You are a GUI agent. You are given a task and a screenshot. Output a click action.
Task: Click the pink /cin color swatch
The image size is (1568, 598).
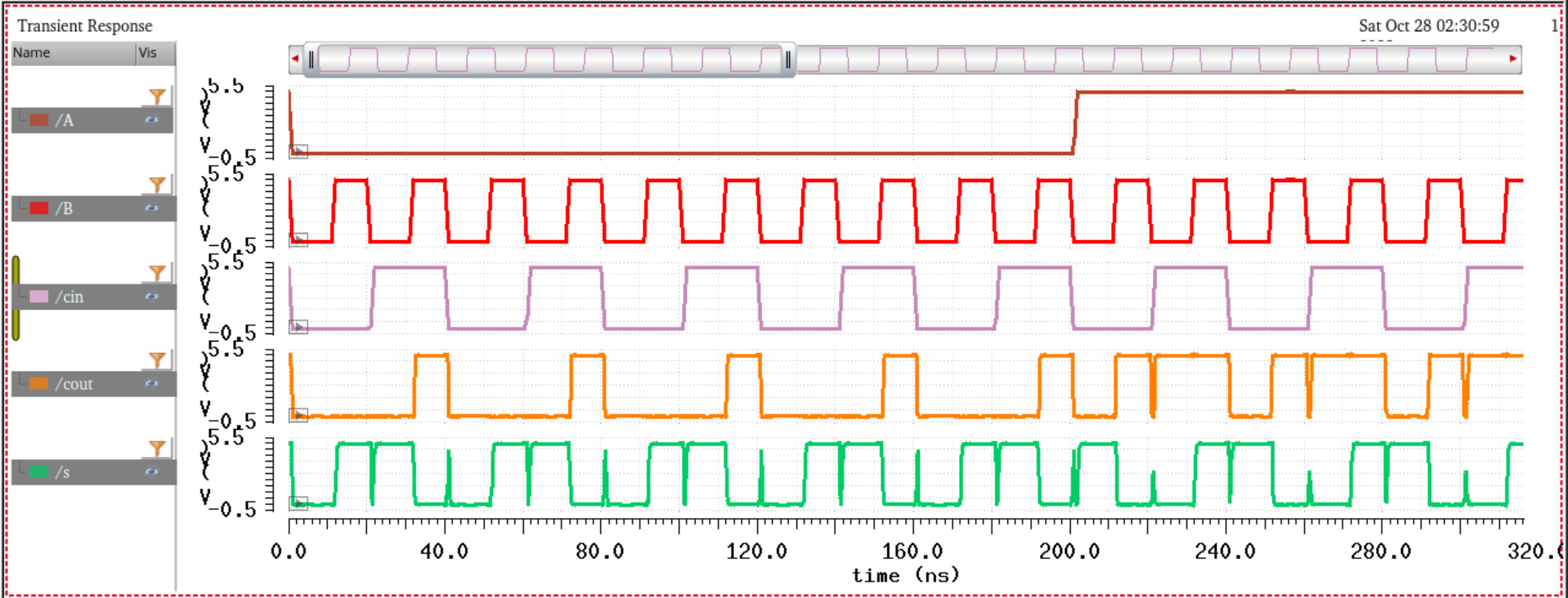(x=39, y=297)
